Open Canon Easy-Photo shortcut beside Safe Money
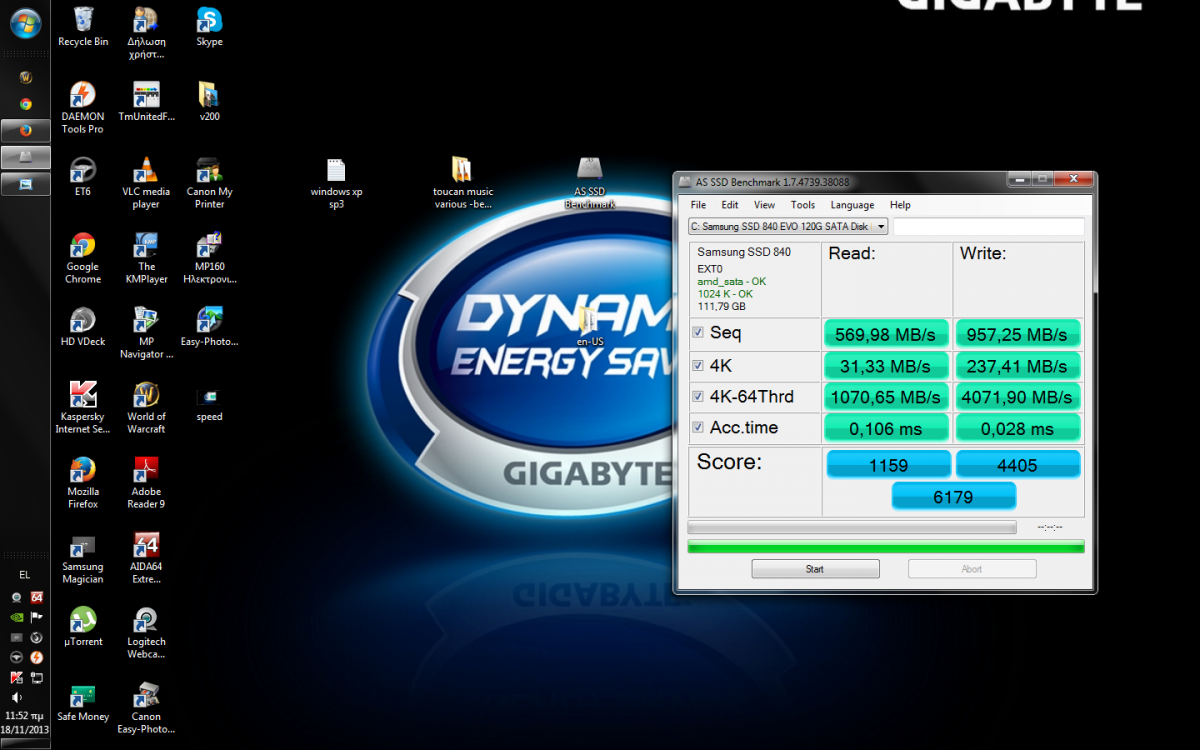Screen dimensions: 1200x750 (146, 708)
